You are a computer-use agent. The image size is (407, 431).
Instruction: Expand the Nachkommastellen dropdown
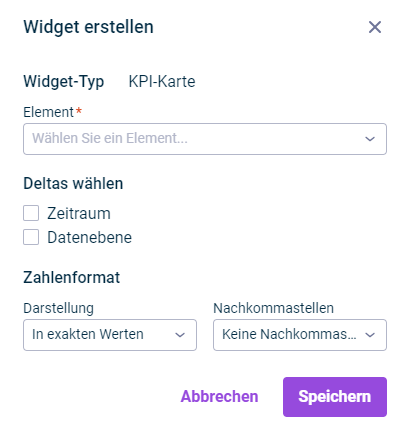[x=300, y=335]
